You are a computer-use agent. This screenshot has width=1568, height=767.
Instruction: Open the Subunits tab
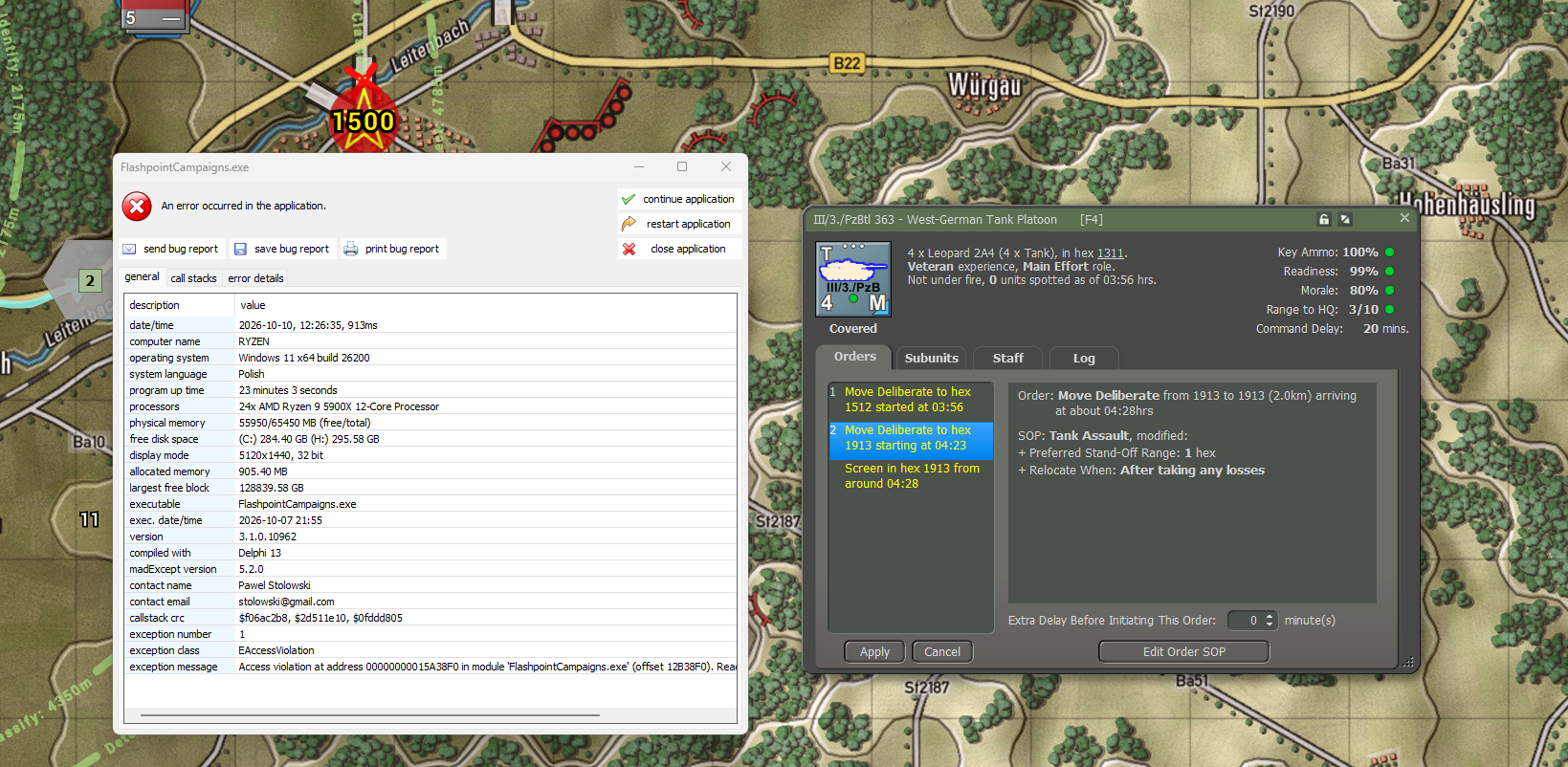pyautogui.click(x=932, y=358)
